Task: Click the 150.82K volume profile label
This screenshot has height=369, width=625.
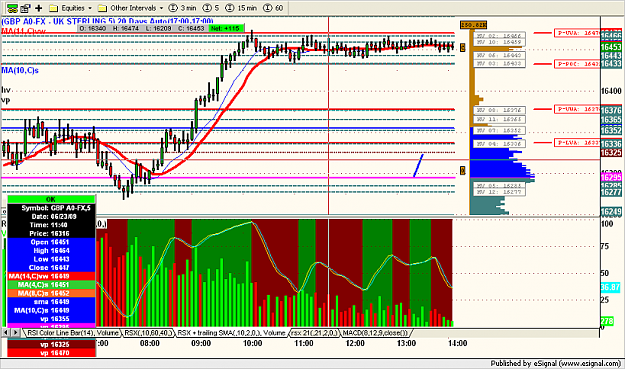Action: pos(473,25)
